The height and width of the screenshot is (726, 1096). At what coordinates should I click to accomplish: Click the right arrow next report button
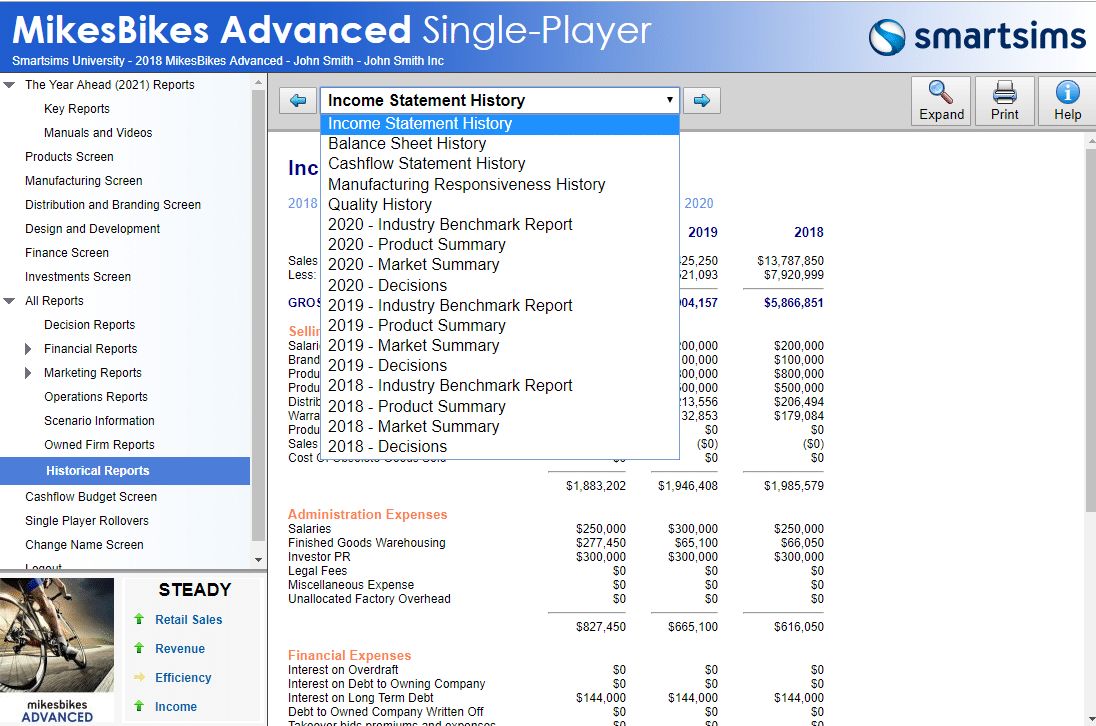[702, 100]
